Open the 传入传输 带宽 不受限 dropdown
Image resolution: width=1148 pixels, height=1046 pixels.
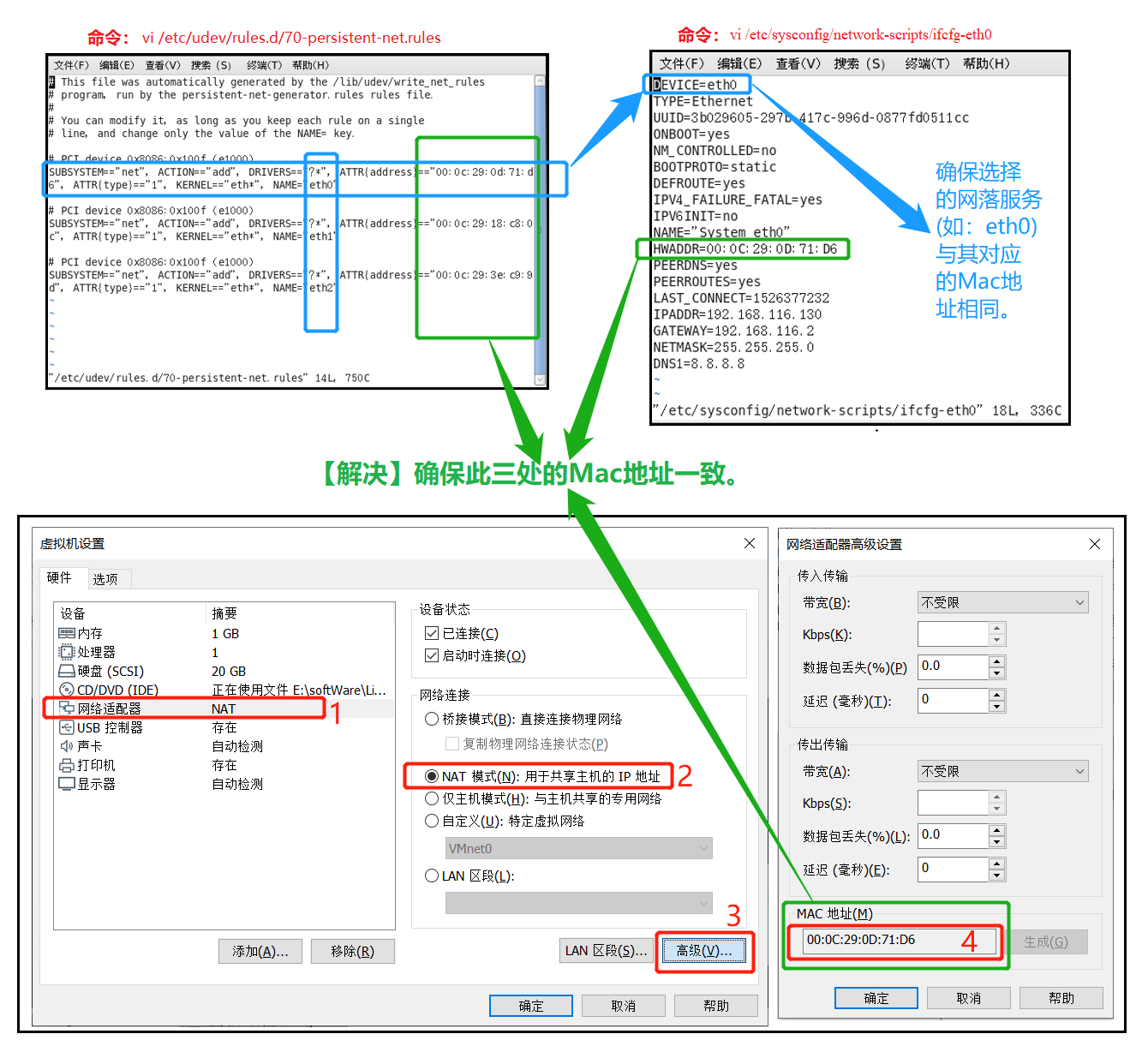coord(1080,602)
